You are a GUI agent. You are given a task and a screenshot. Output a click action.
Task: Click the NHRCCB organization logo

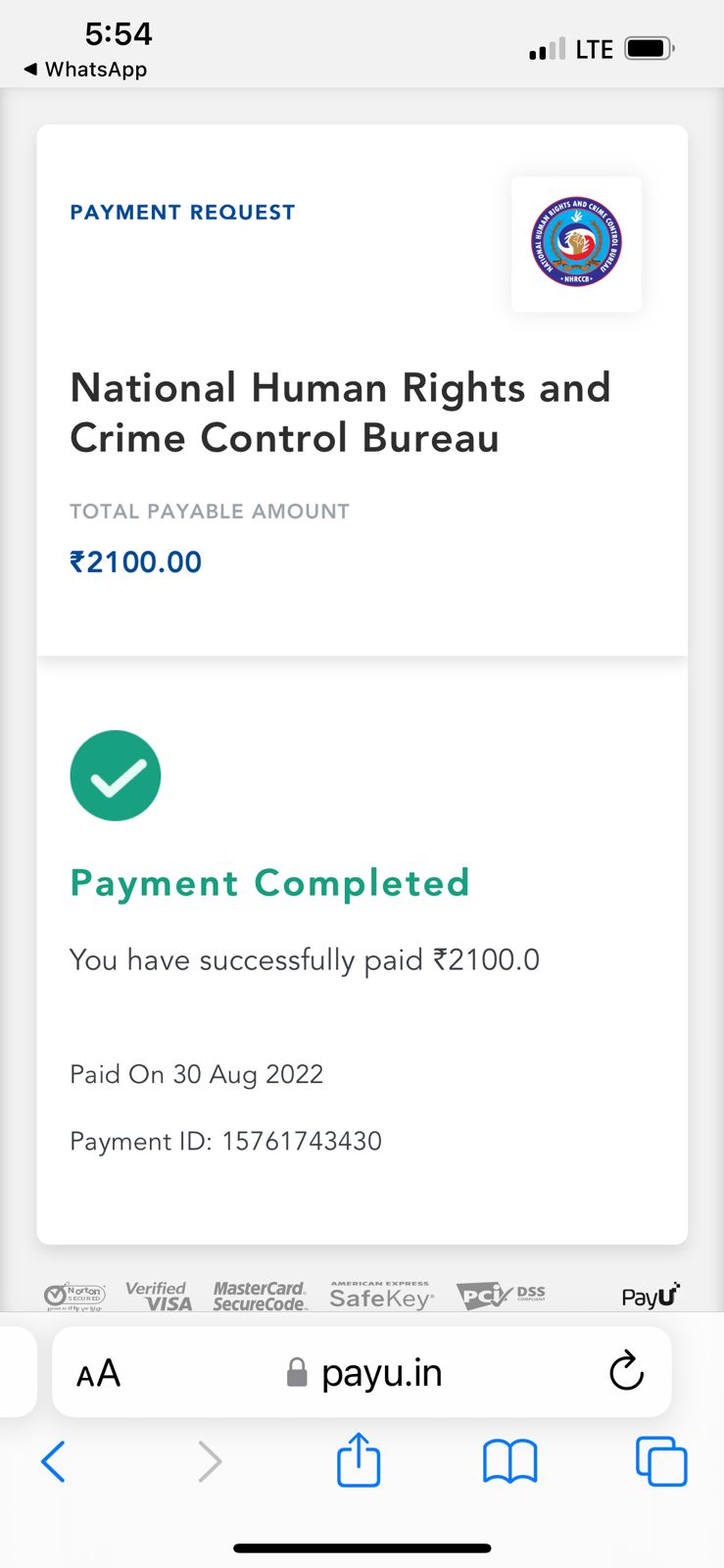point(576,243)
